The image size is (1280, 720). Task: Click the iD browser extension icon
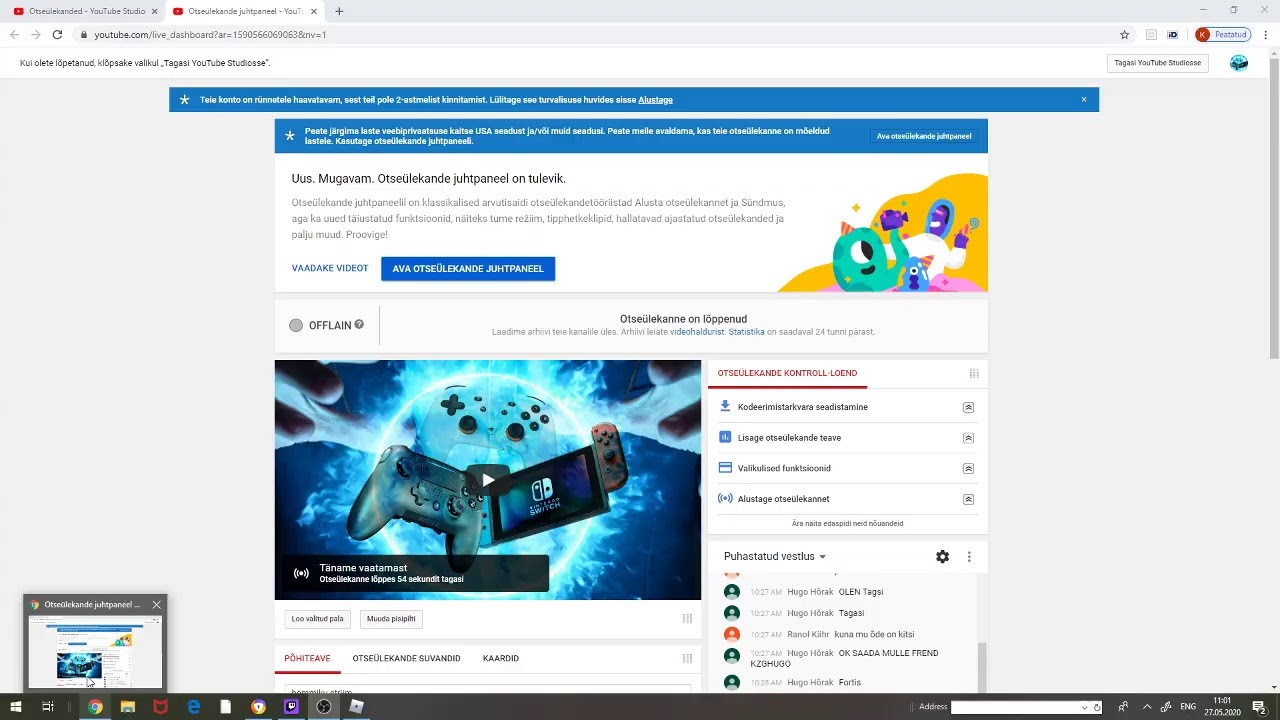pyautogui.click(x=1173, y=34)
